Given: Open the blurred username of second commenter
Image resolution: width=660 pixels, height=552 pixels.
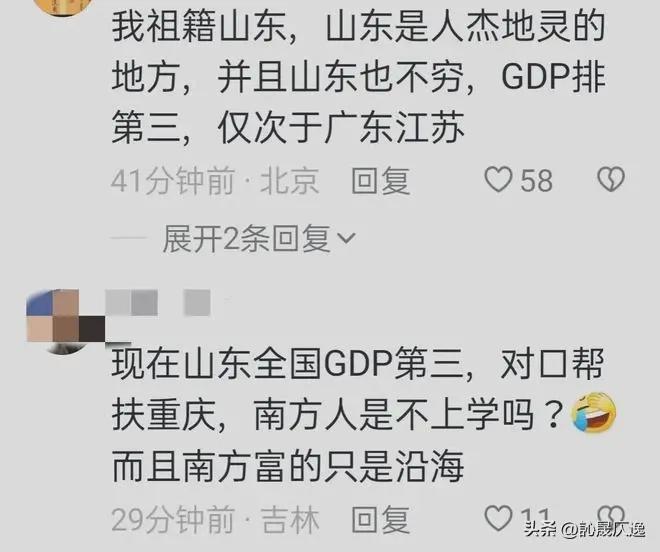Looking at the screenshot, I should pyautogui.click(x=158, y=302).
